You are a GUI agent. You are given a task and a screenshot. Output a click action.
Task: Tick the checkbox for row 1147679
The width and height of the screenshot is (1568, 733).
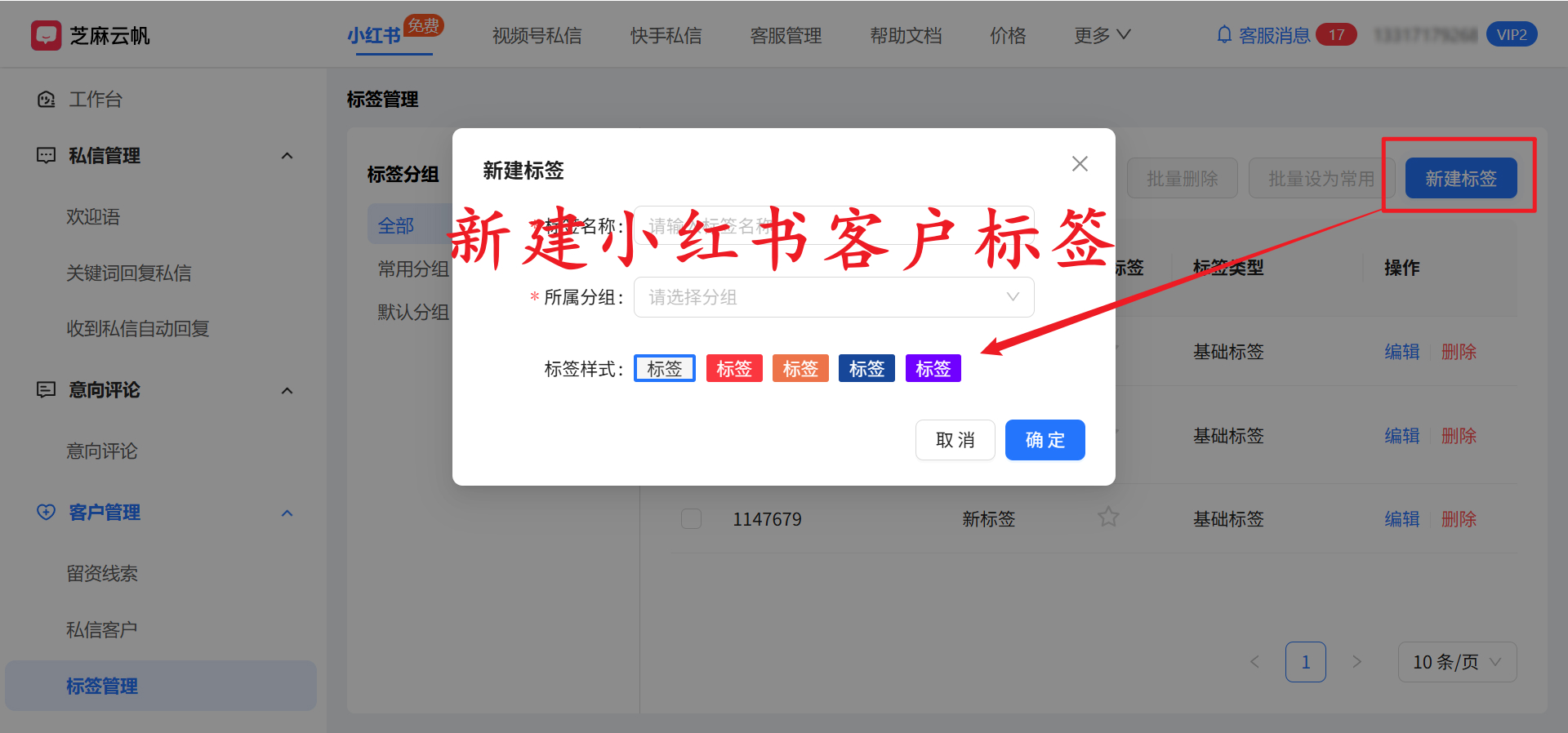coord(691,519)
